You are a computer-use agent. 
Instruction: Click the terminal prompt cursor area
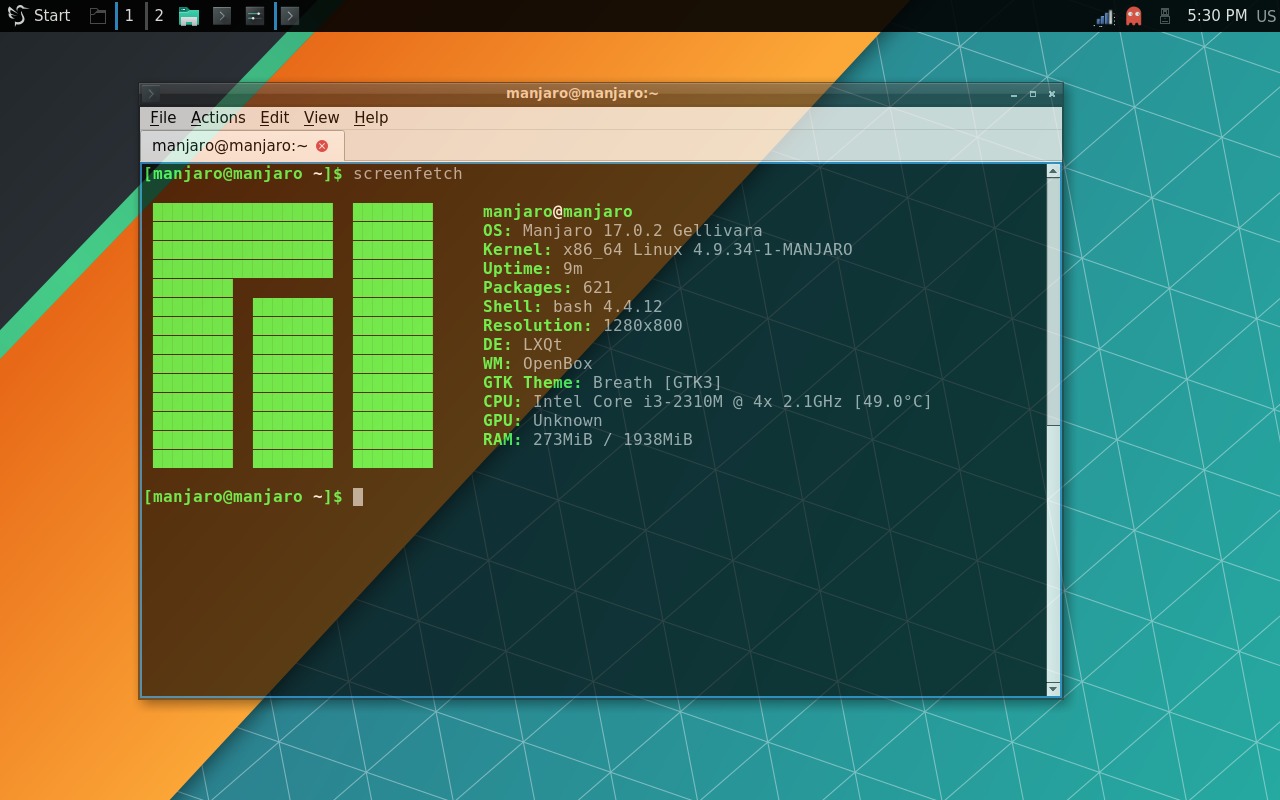coord(360,496)
